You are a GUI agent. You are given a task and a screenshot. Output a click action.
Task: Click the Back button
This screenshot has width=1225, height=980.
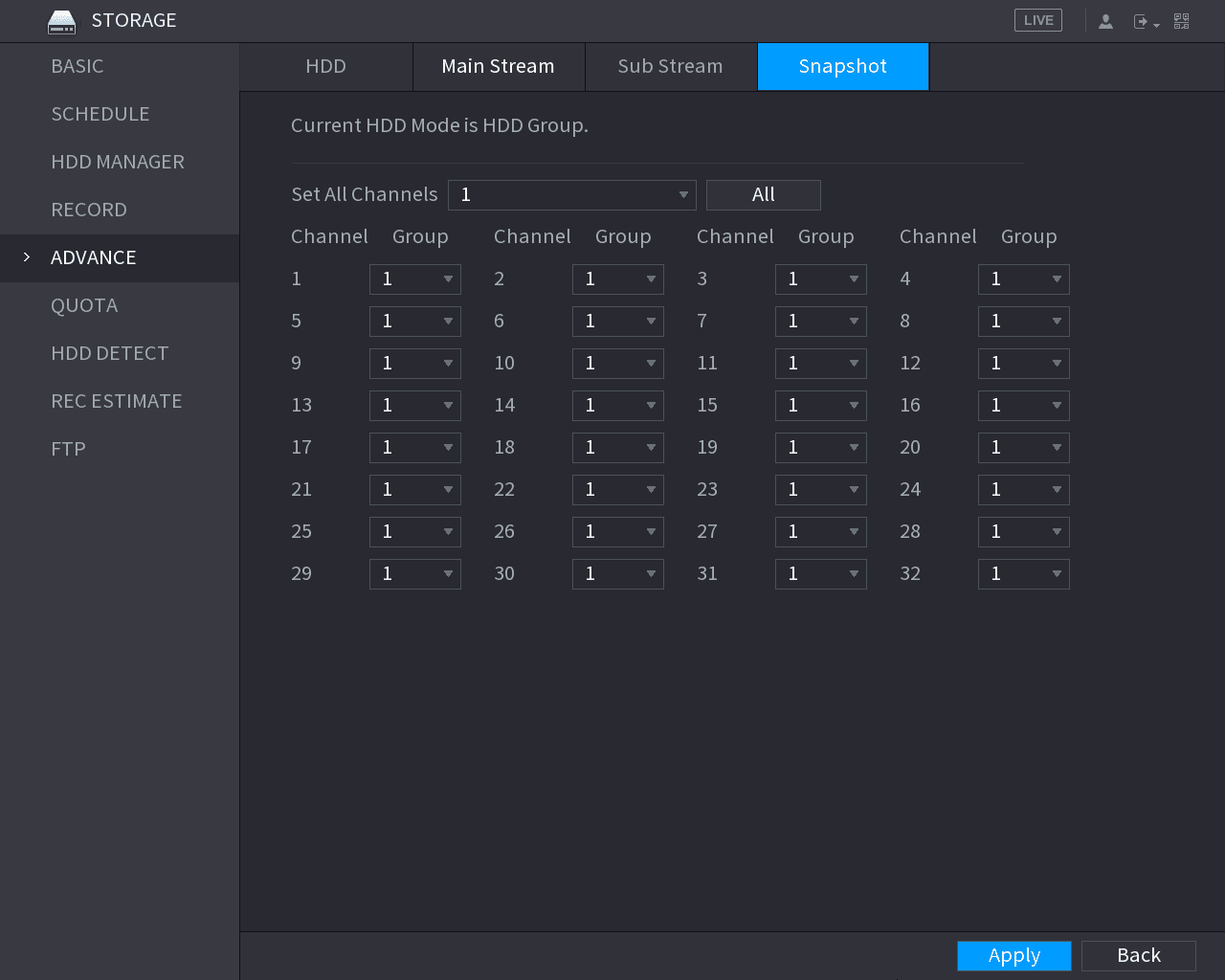[1139, 955]
